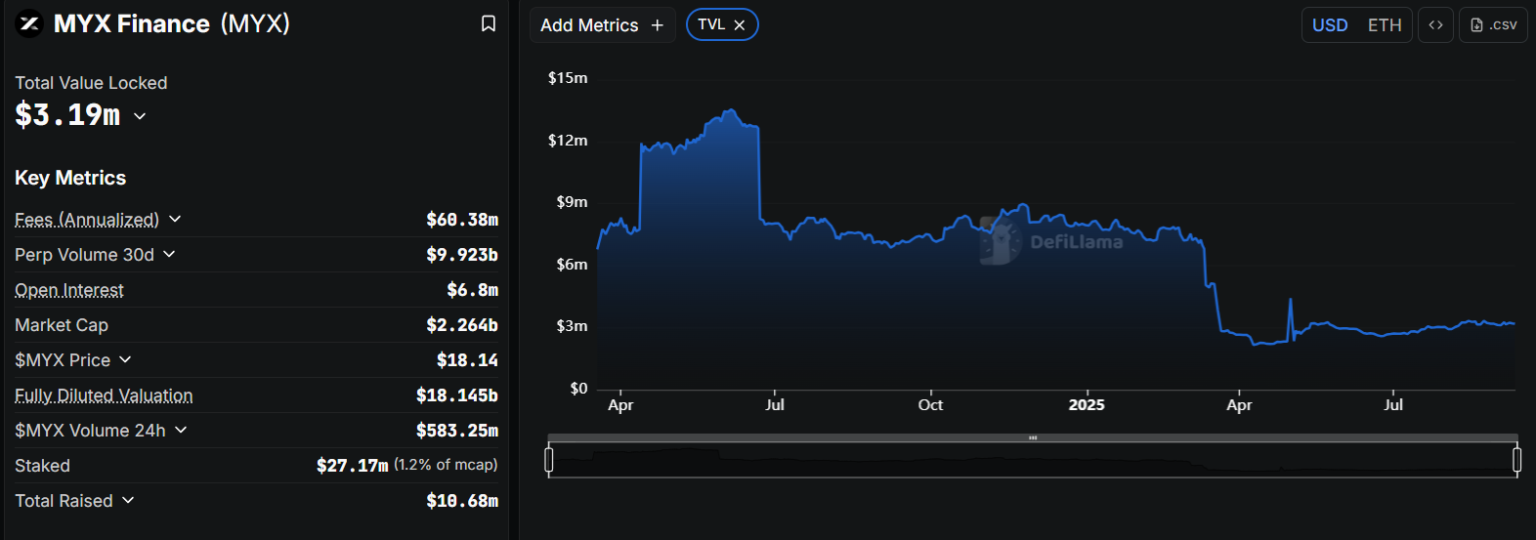
Task: Click center grip of range selector
Action: pos(1033,438)
